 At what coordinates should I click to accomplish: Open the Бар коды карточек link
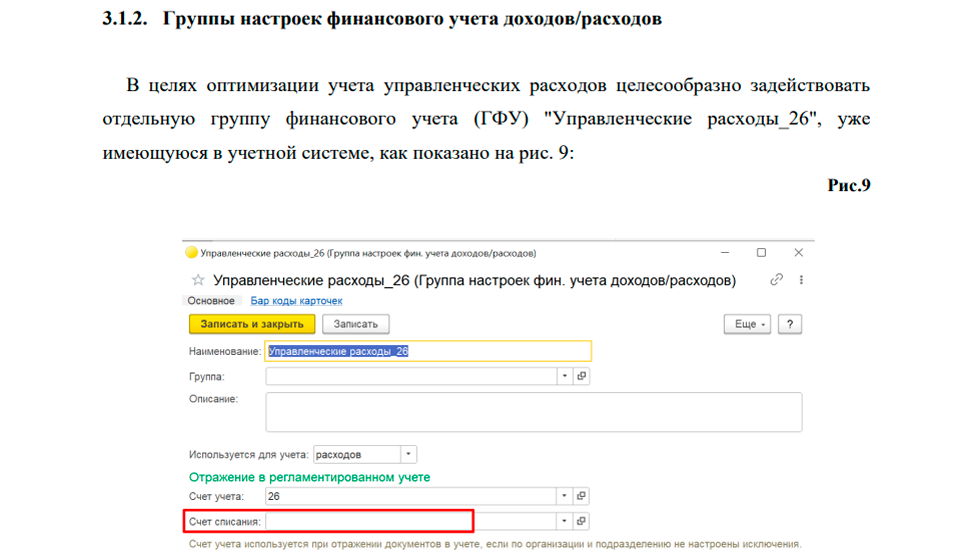point(296,301)
